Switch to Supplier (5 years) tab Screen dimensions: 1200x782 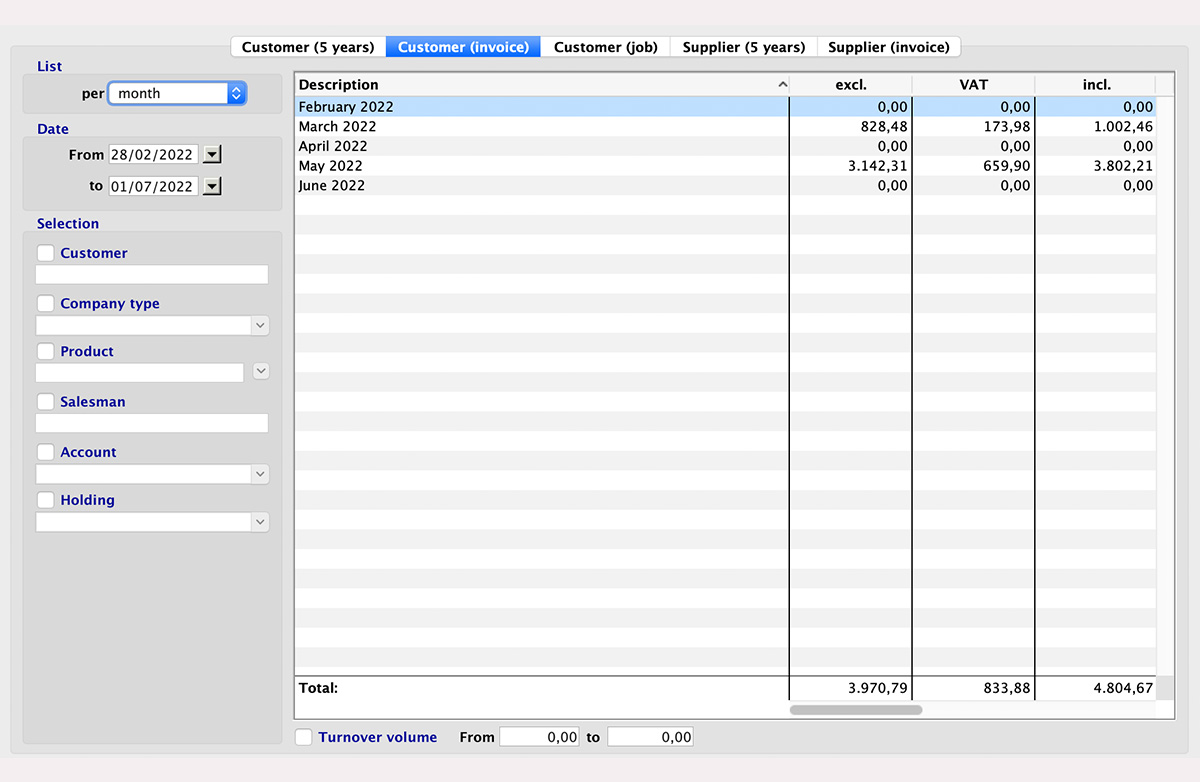point(744,47)
